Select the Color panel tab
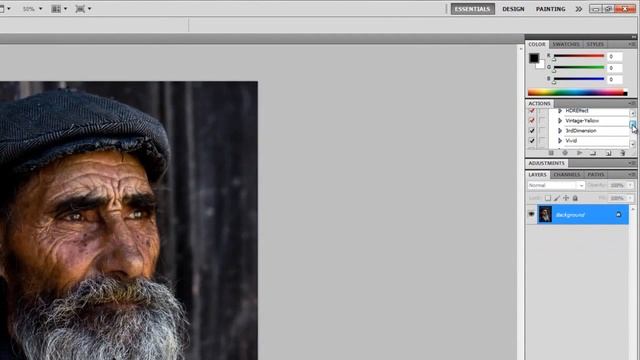The height and width of the screenshot is (360, 640). 537,44
